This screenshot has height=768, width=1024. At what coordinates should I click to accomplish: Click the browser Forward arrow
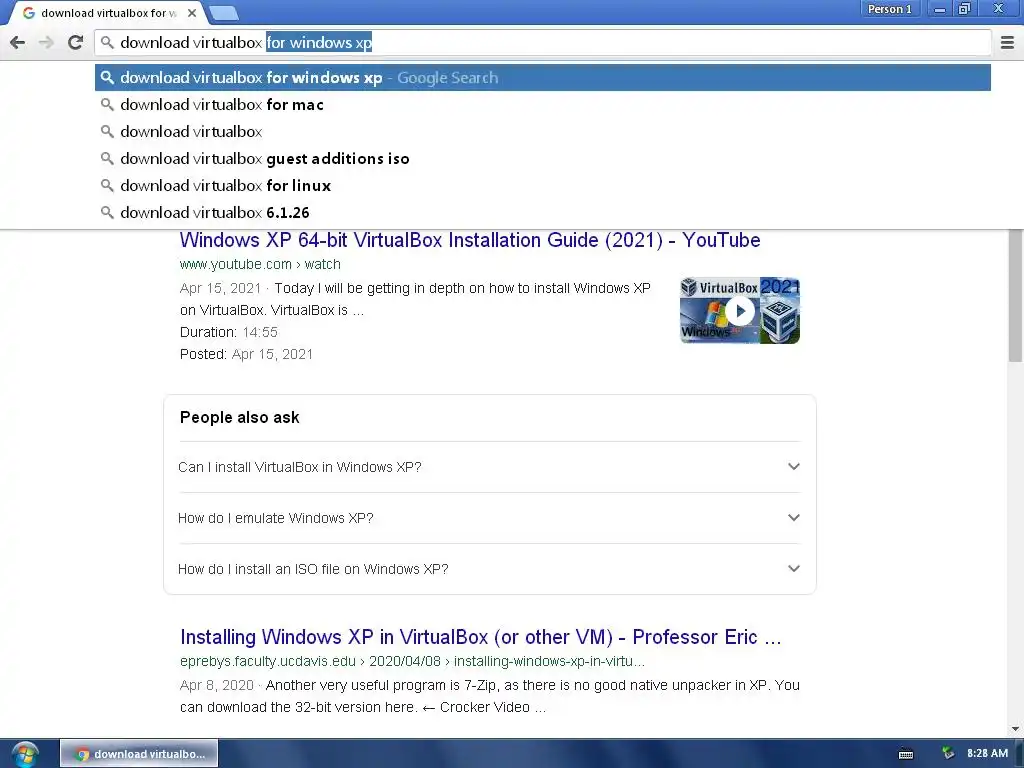46,42
